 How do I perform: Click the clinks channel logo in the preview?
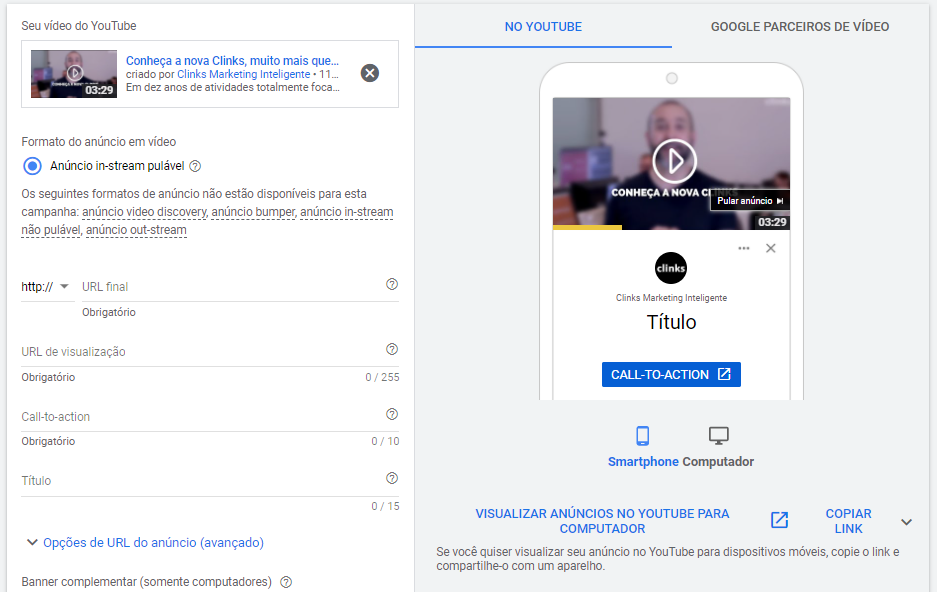coord(670,268)
